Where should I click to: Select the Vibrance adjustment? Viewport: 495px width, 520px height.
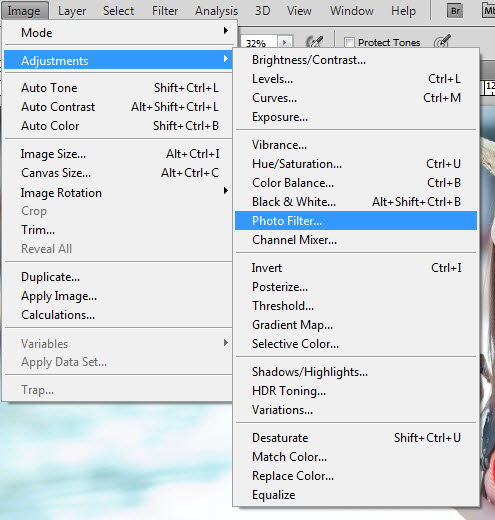[356, 145]
